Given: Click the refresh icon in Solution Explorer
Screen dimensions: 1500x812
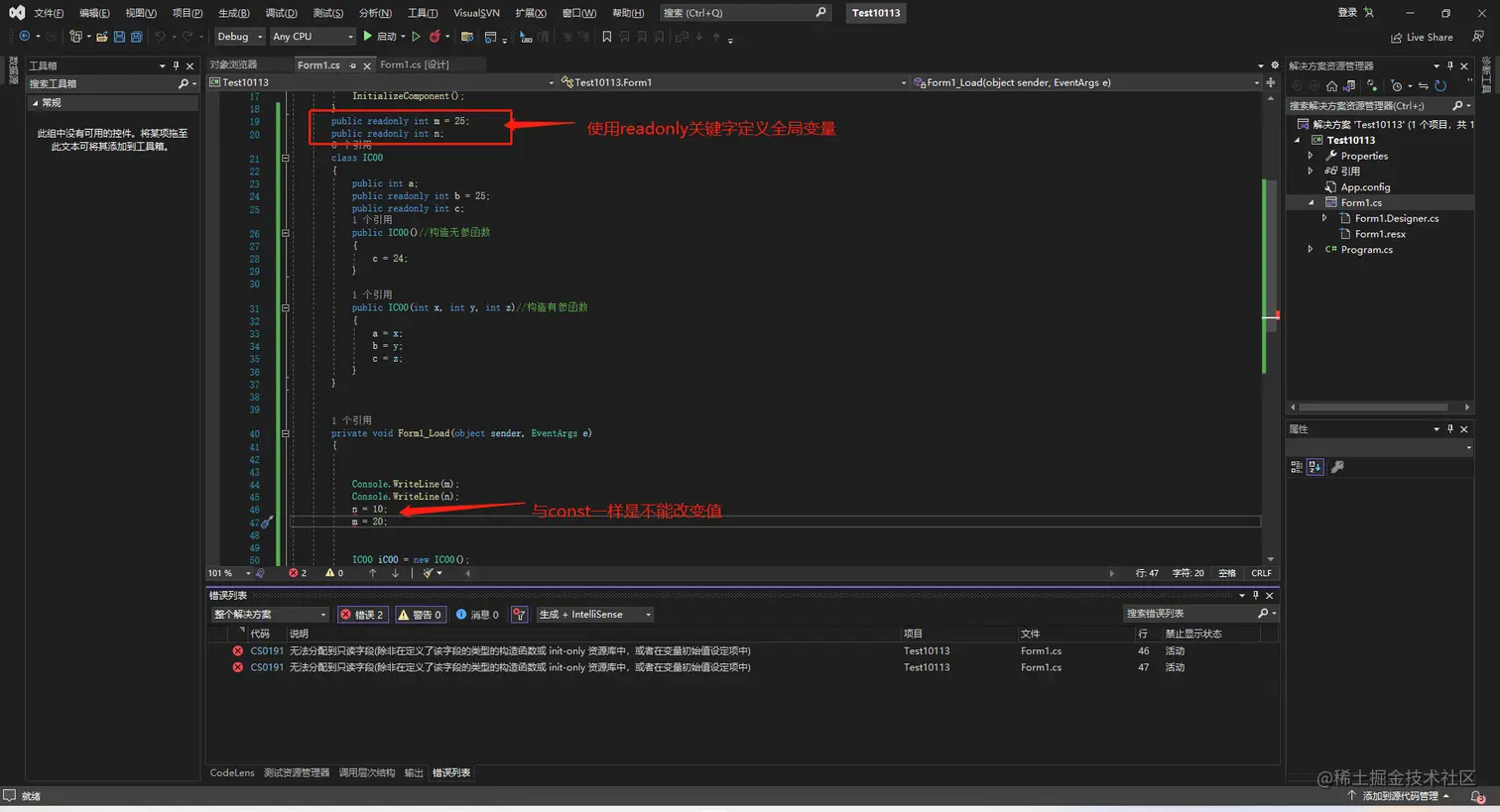Looking at the screenshot, I should point(1440,85).
